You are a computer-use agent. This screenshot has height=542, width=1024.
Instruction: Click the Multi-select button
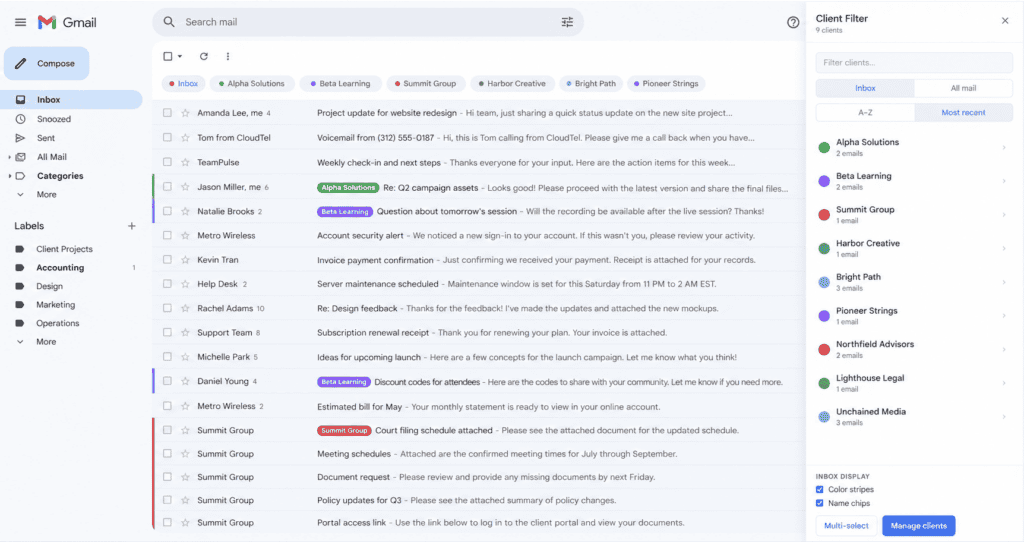click(x=846, y=526)
